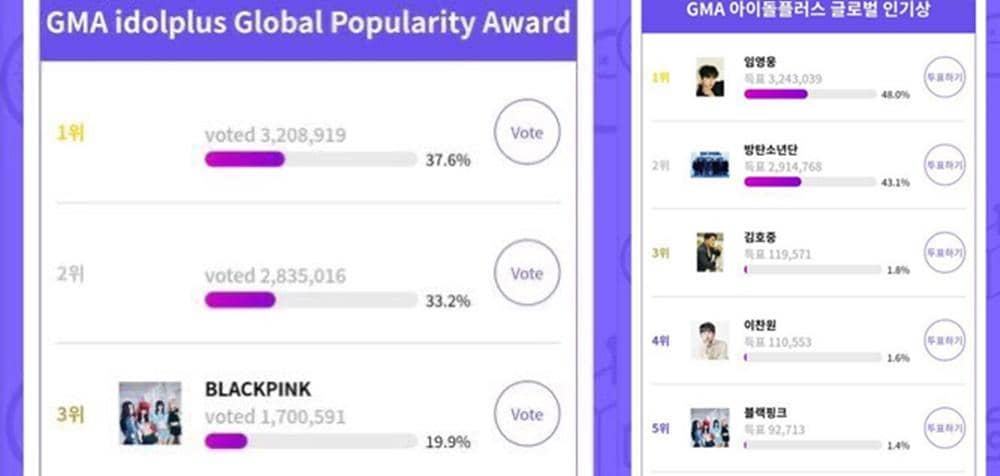1000x476 pixels.
Task: Click the 37.6% vote progress bar
Action: [310, 159]
